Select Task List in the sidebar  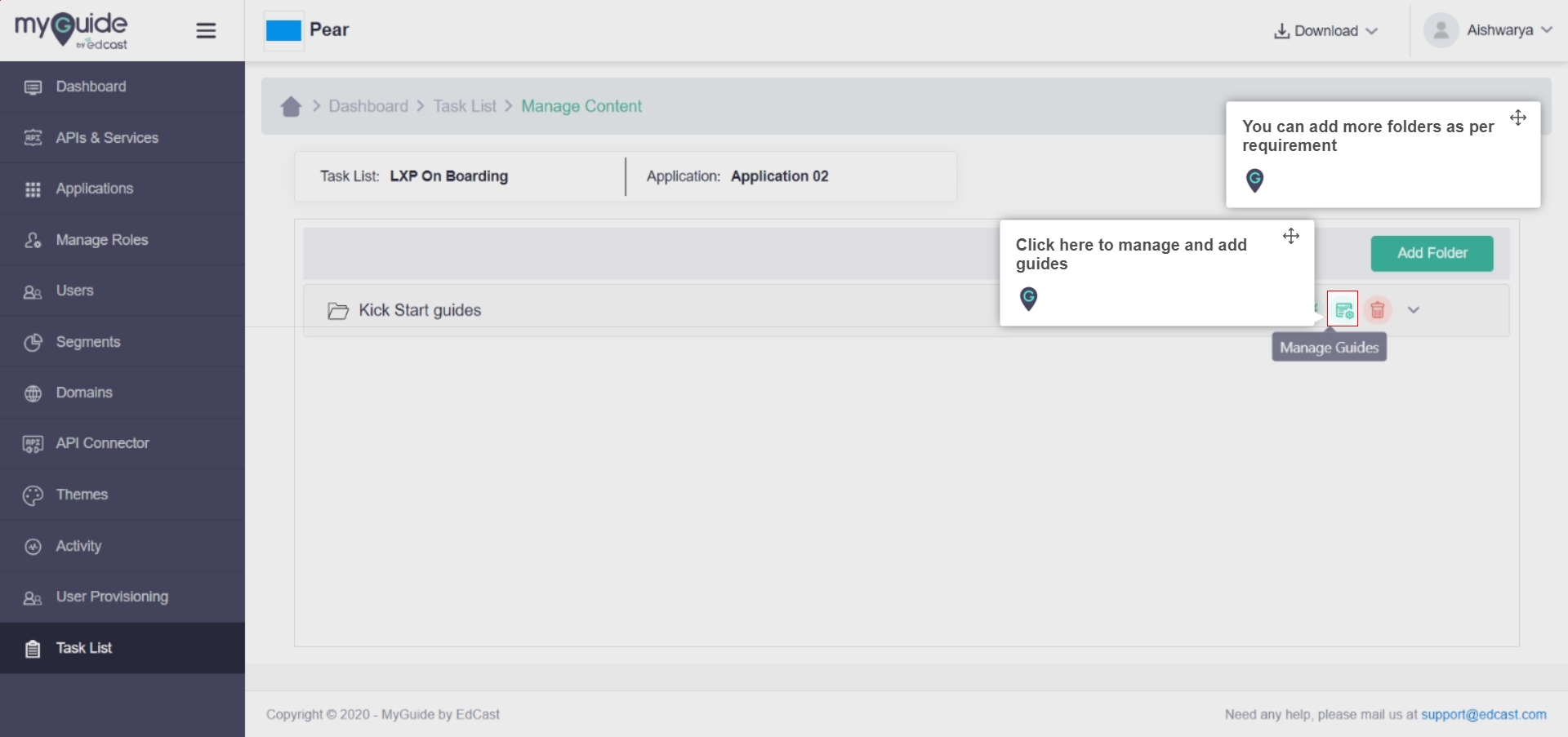(122, 648)
